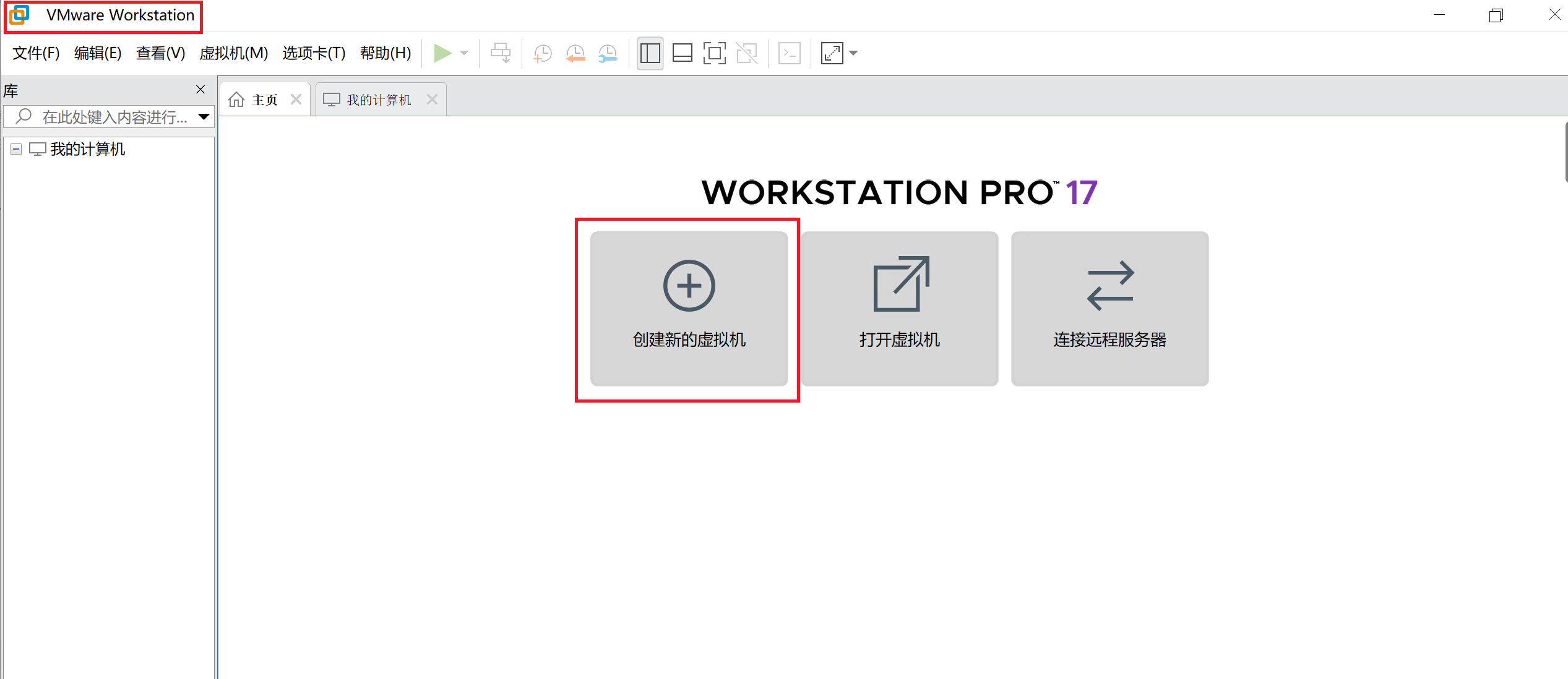Click the Take Snapshot clock icon

(543, 53)
